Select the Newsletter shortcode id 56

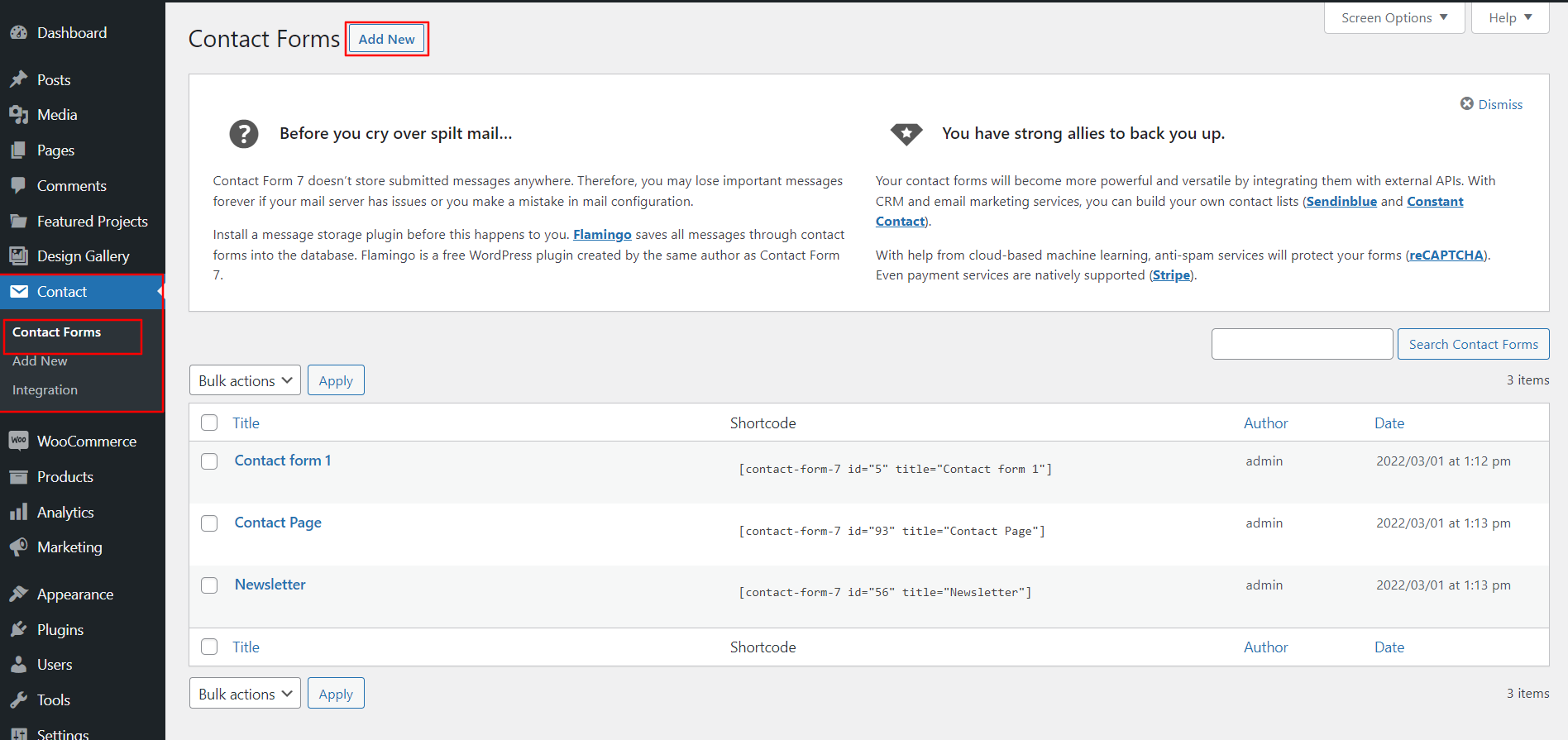coord(885,592)
